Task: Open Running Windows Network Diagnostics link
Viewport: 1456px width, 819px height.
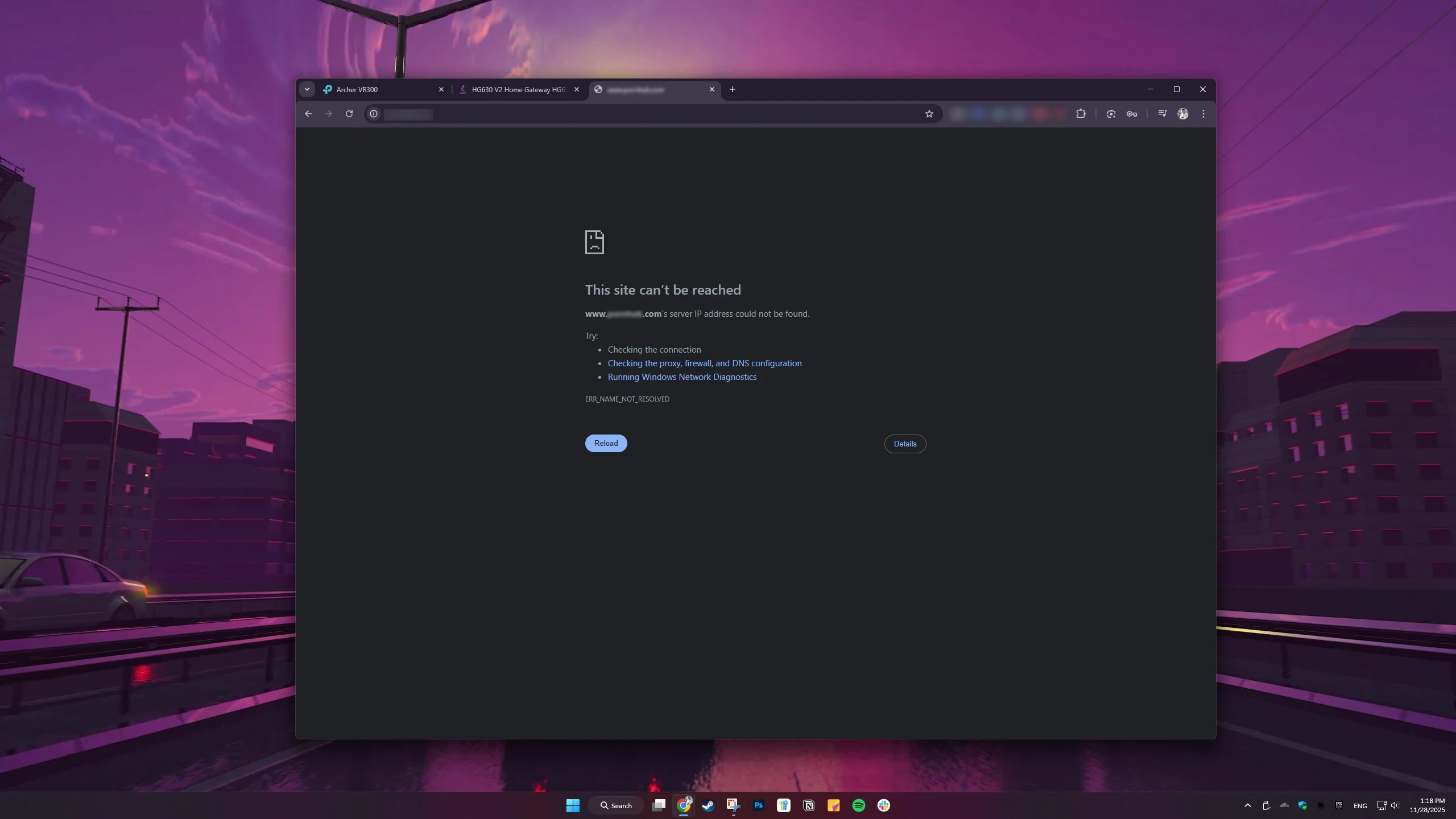Action: click(x=682, y=377)
